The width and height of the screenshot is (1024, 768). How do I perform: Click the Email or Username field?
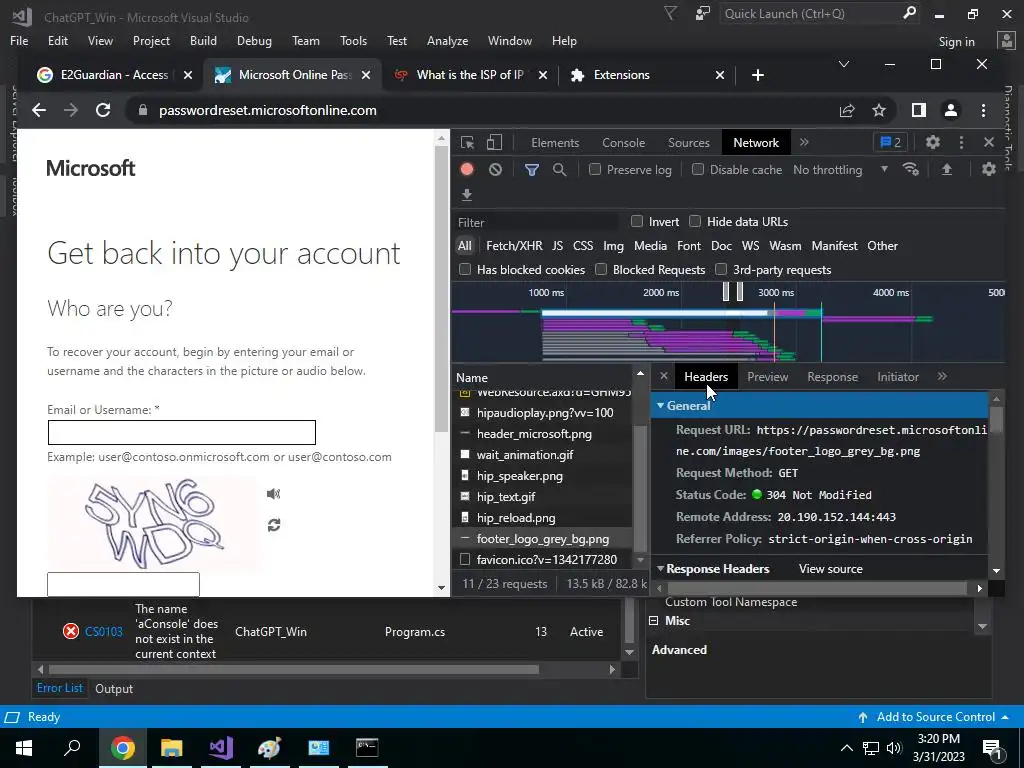pos(182,432)
